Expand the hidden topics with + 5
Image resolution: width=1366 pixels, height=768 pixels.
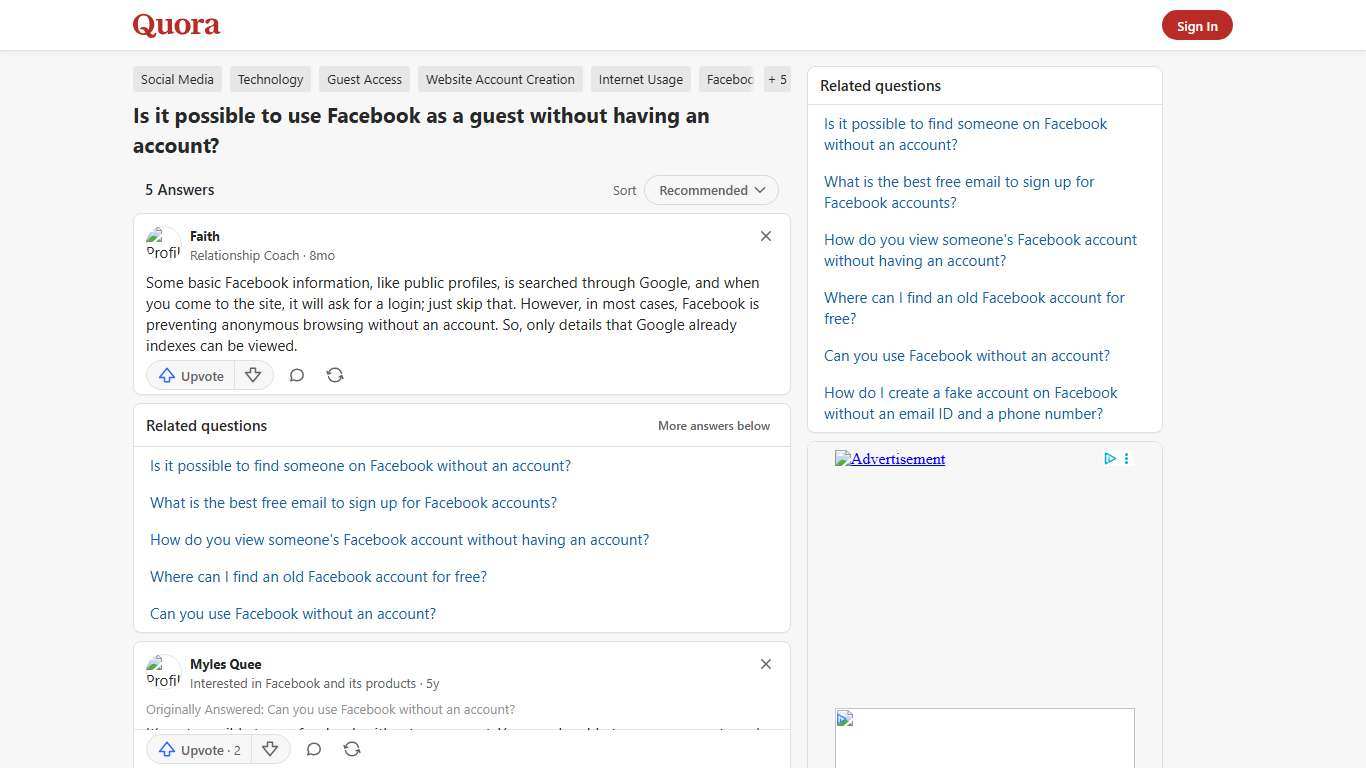pos(777,79)
